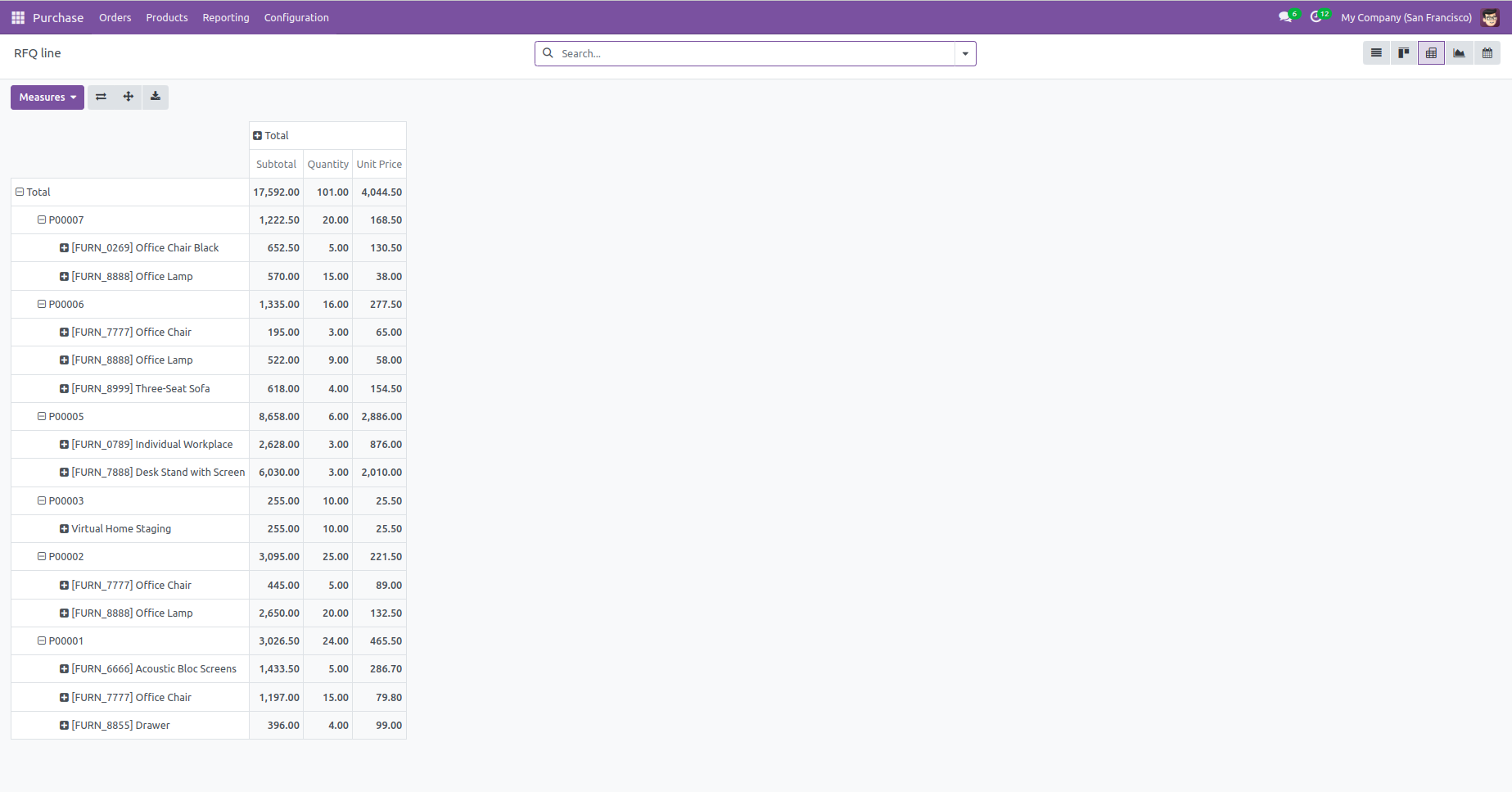Open the Configuration menu

click(296, 17)
